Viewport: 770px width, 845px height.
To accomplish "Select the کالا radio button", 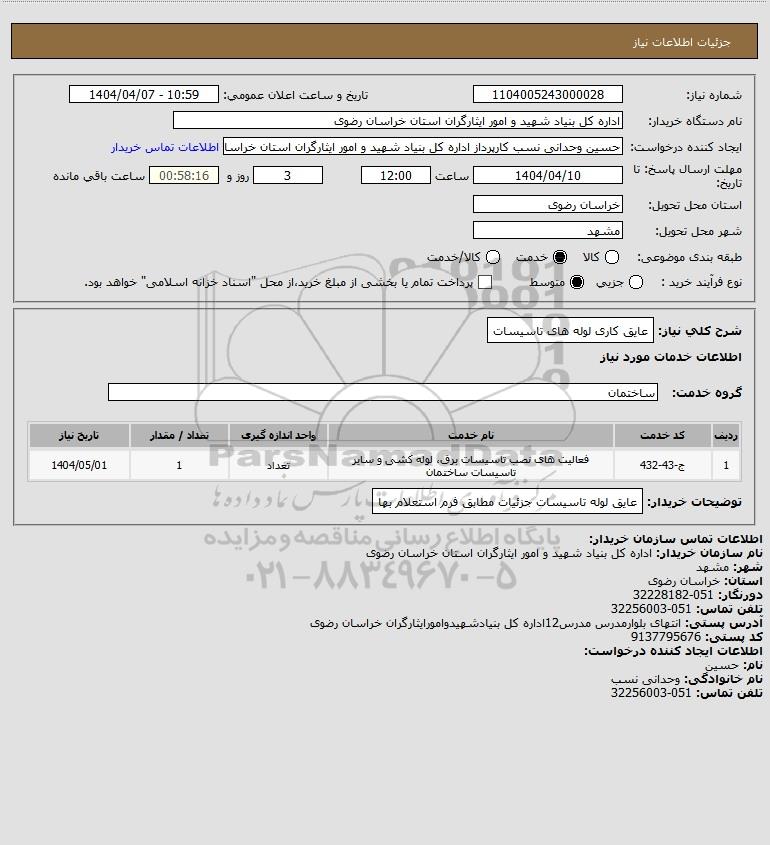I will pyautogui.click(x=612, y=258).
